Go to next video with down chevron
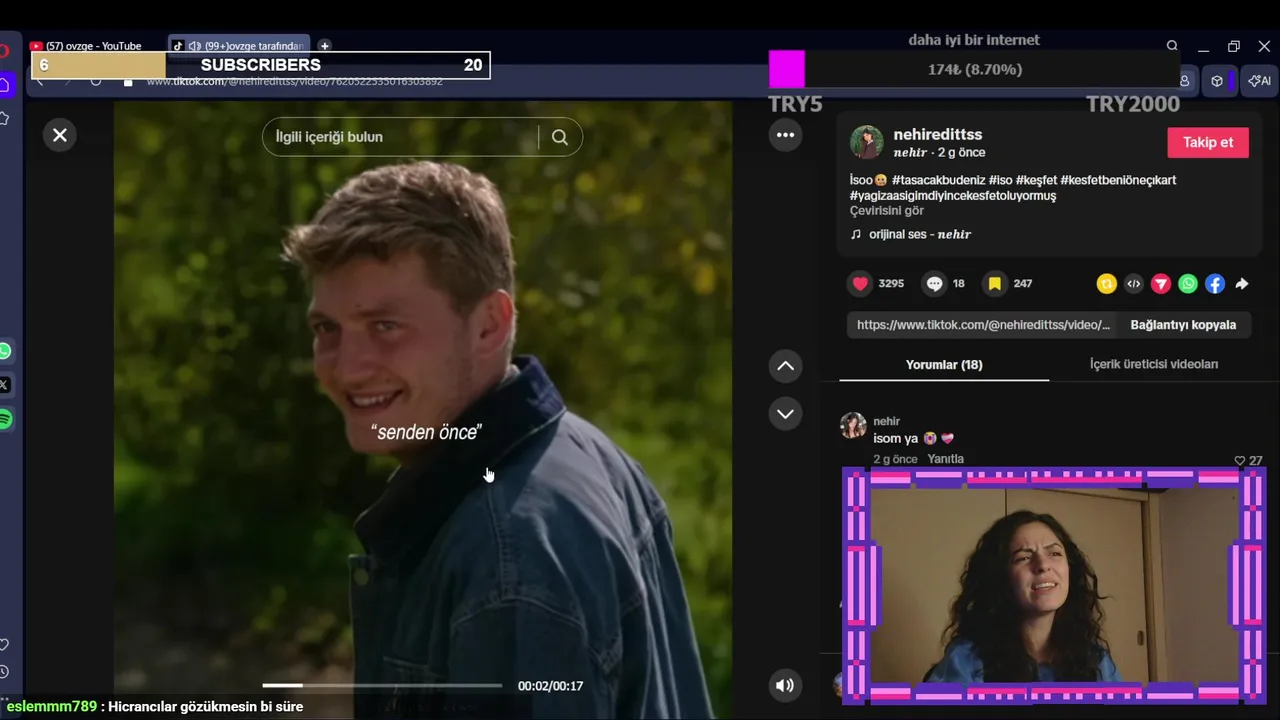This screenshot has width=1280, height=720. (x=785, y=414)
